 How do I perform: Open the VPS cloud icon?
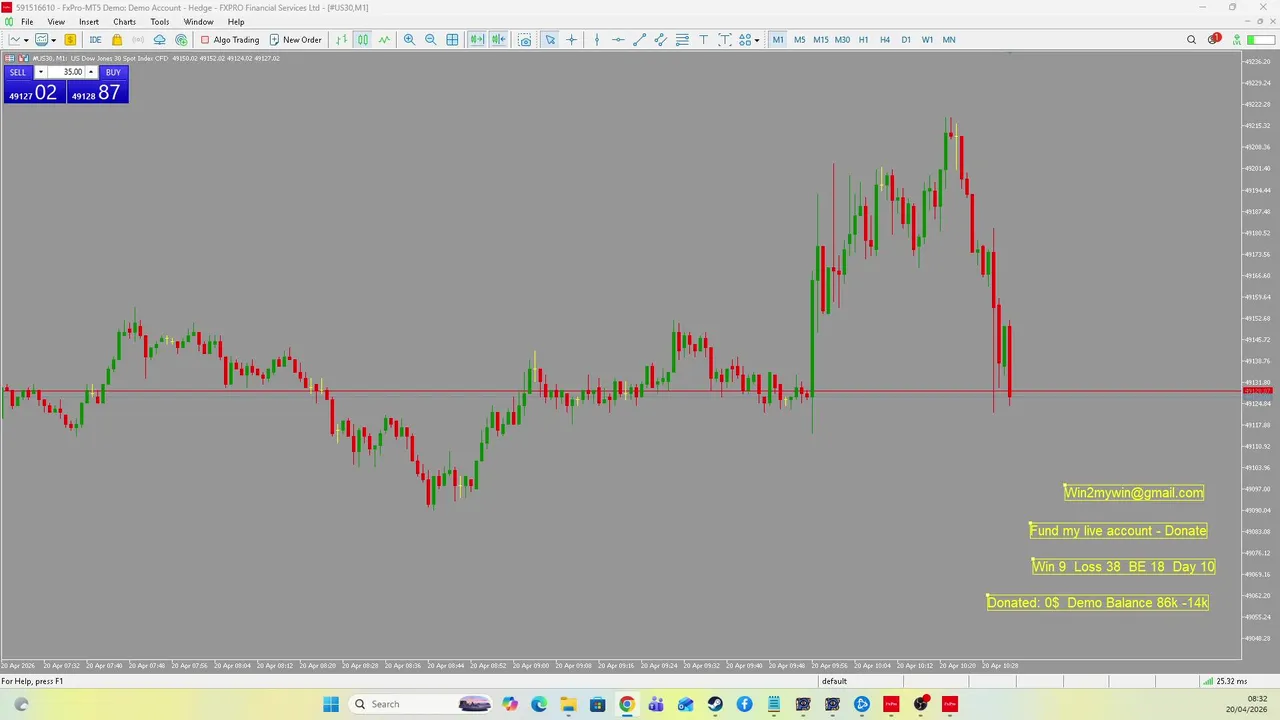pyautogui.click(x=159, y=40)
